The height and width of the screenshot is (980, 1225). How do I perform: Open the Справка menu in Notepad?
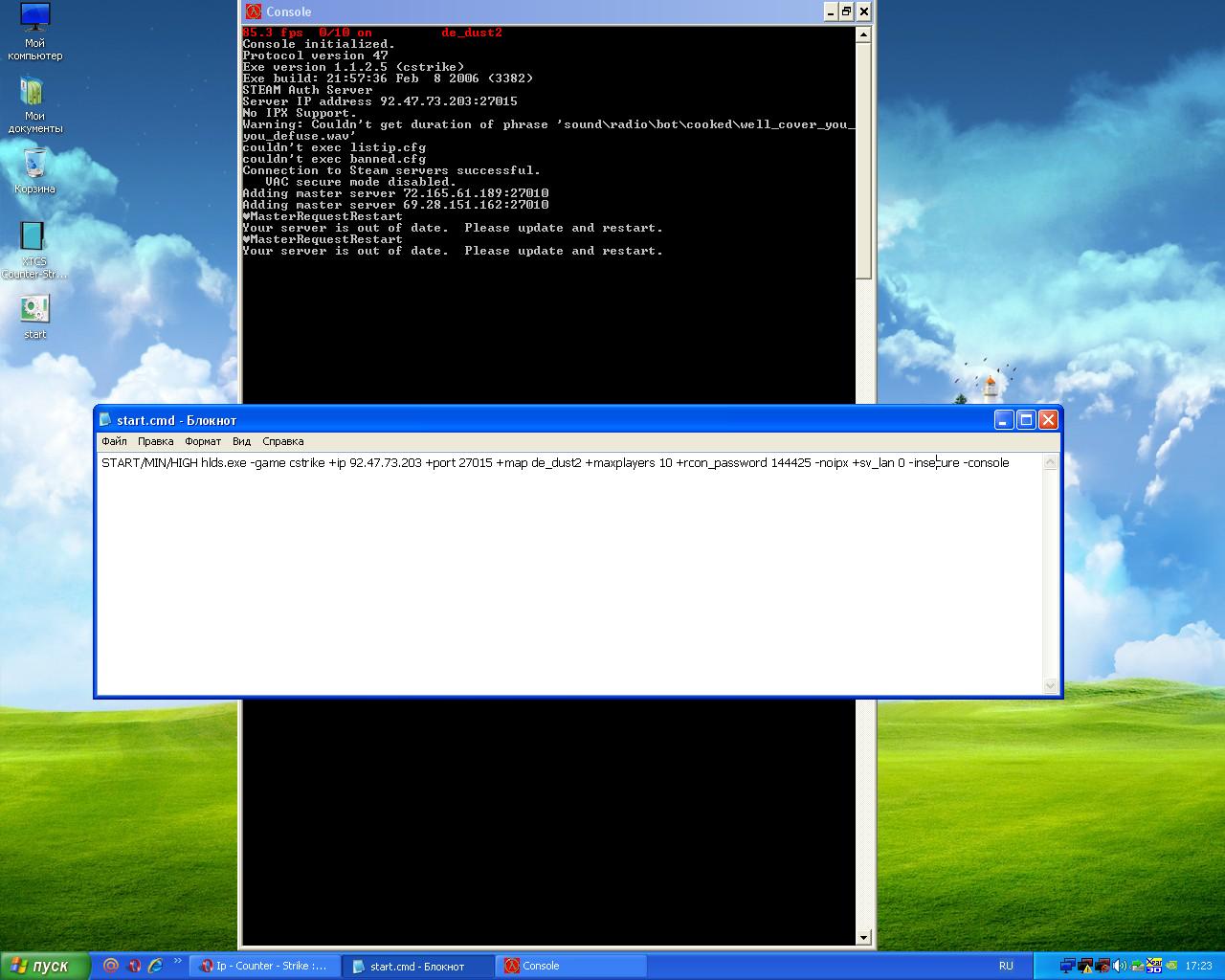point(282,441)
